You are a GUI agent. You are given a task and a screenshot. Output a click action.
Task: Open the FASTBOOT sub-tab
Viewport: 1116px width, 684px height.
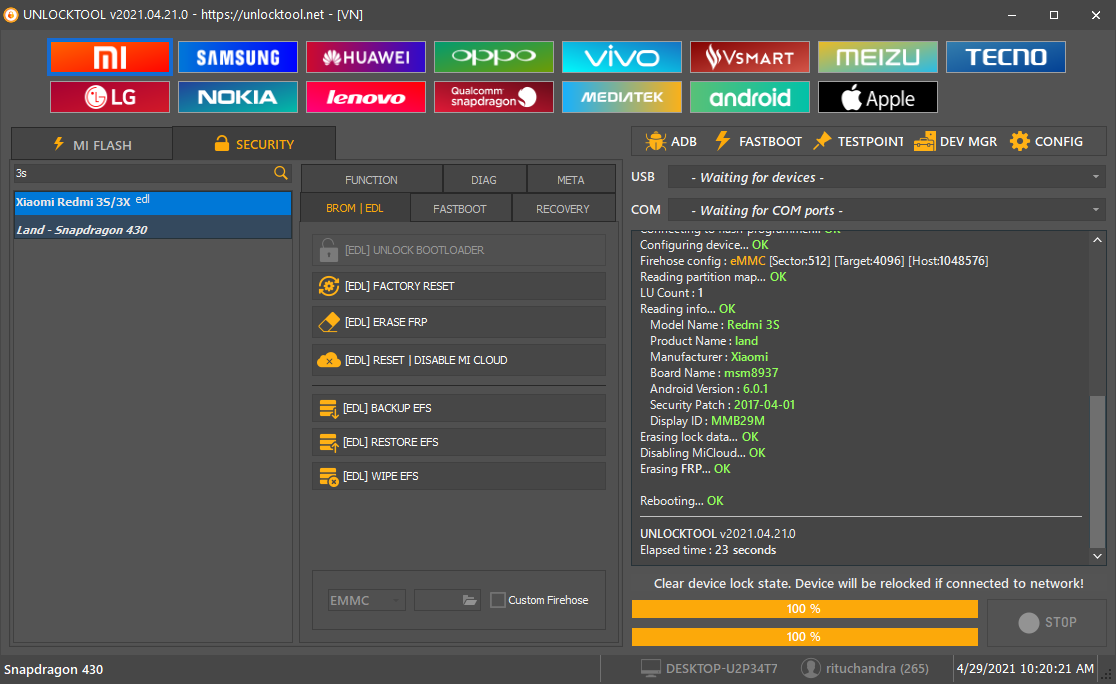[x=460, y=209]
